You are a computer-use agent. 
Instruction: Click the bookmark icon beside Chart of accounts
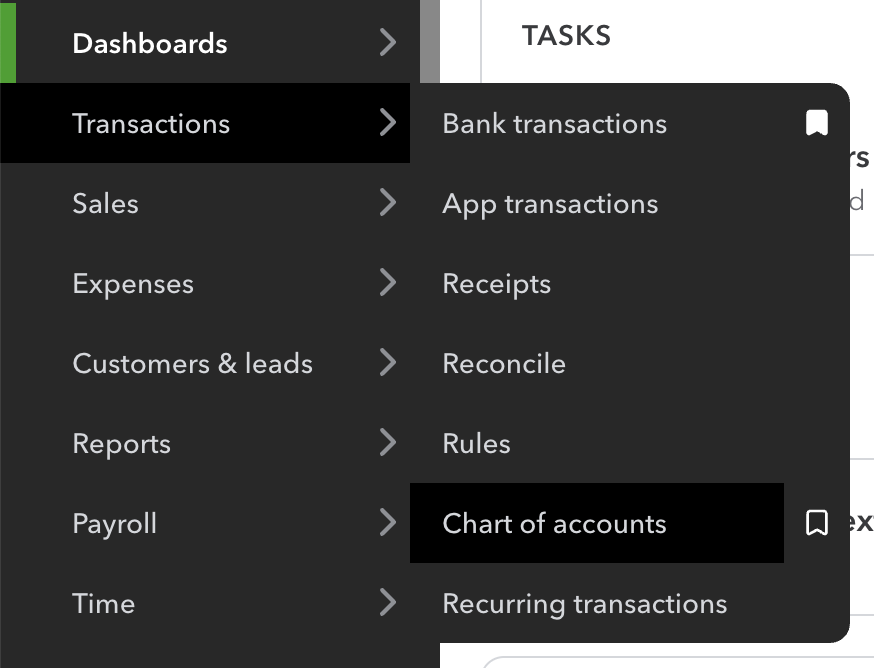coord(818,522)
